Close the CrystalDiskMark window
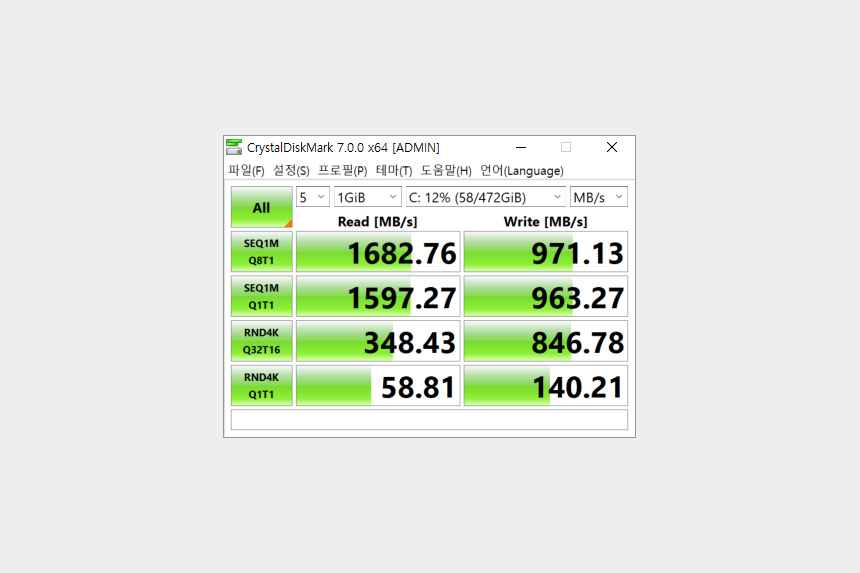This screenshot has height=573, width=860. (x=612, y=147)
